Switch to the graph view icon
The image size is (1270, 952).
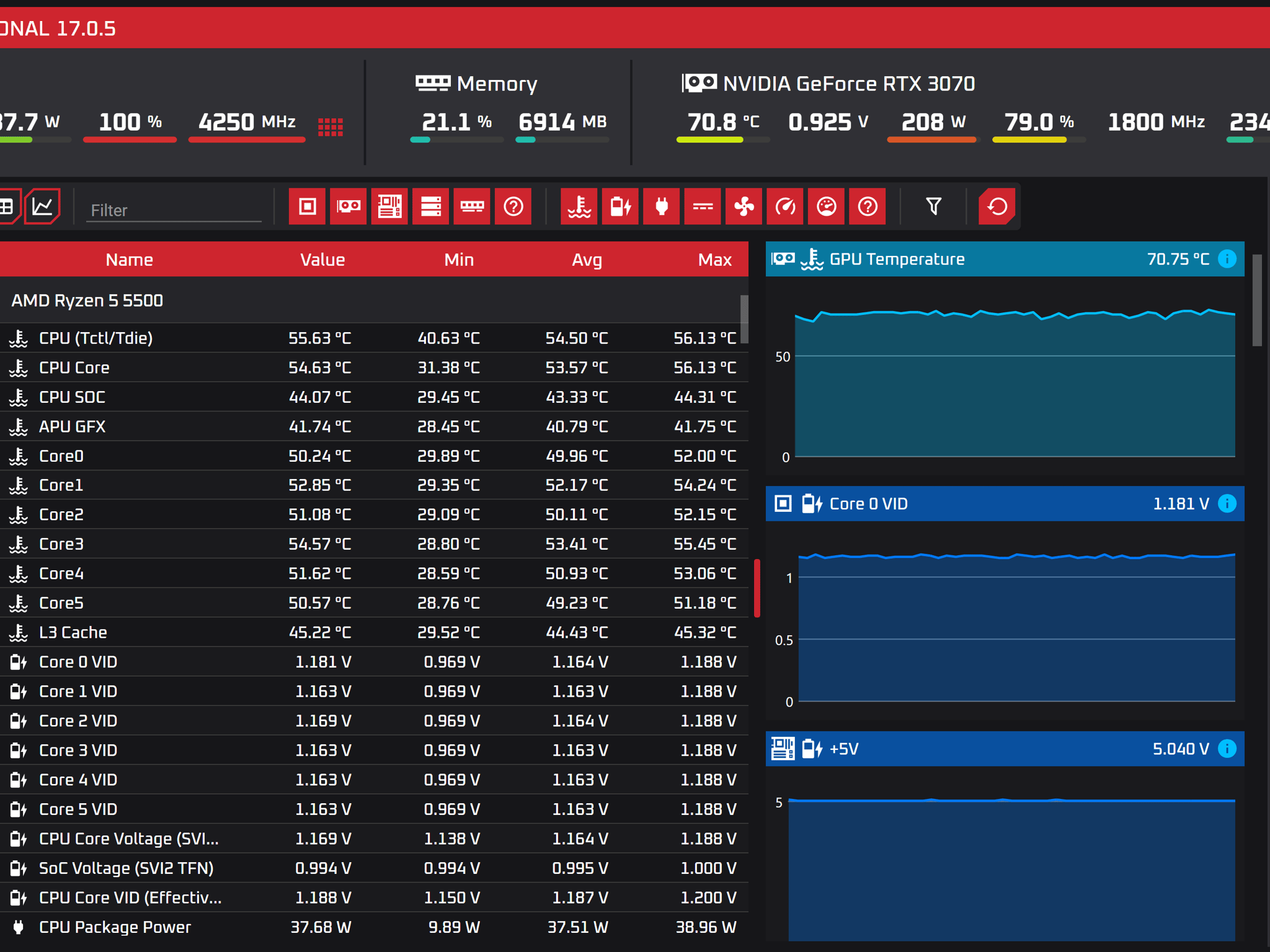point(42,206)
